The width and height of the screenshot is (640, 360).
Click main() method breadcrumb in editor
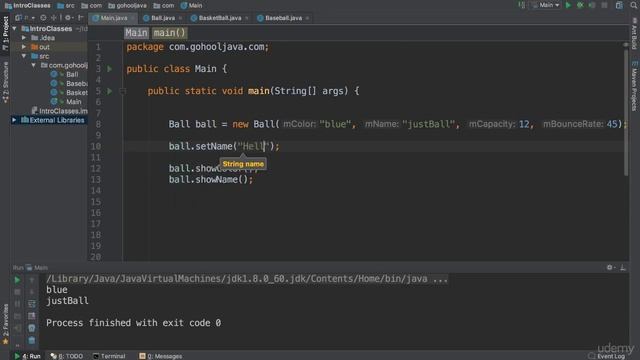(x=169, y=33)
